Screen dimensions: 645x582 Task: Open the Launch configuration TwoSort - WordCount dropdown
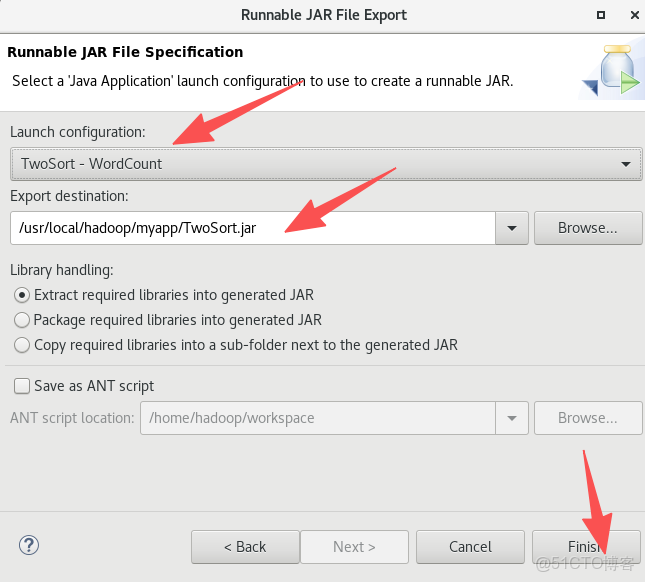(x=326, y=164)
